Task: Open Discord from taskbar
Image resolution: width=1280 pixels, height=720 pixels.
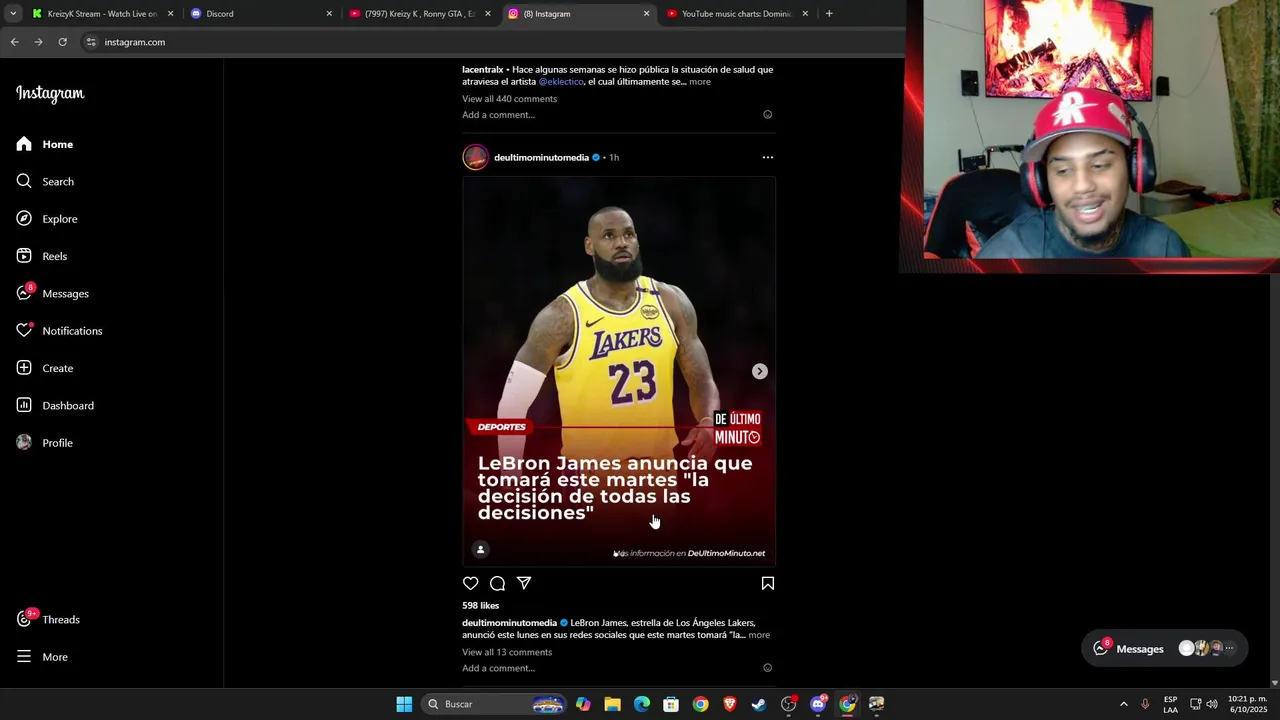Action: point(818,704)
